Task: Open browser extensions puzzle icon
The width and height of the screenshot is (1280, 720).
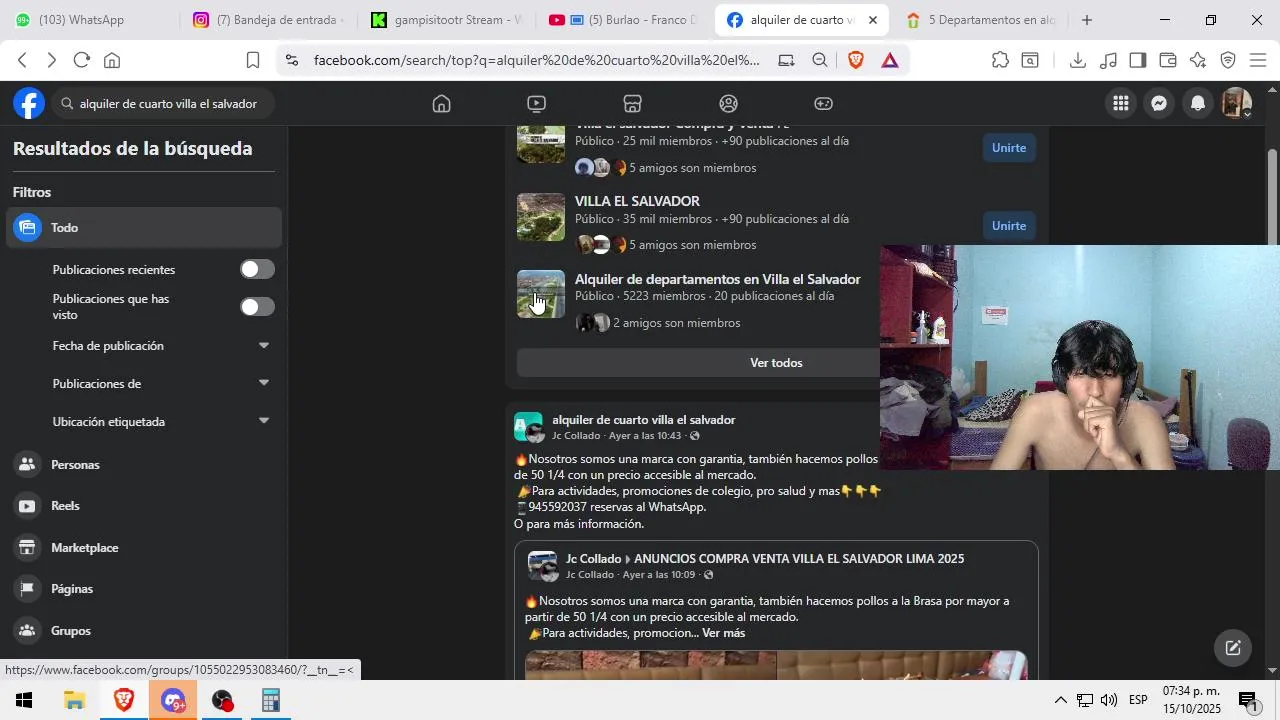Action: (1000, 60)
